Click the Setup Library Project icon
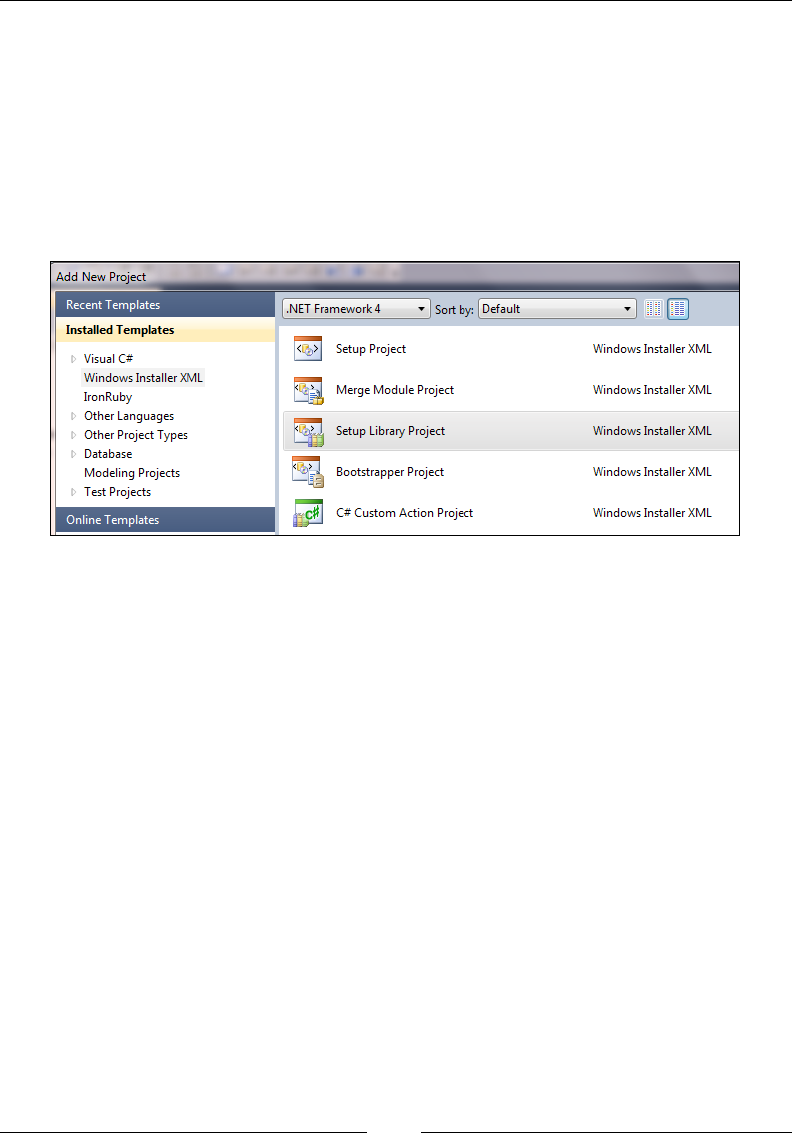792x1142 pixels. [x=308, y=431]
